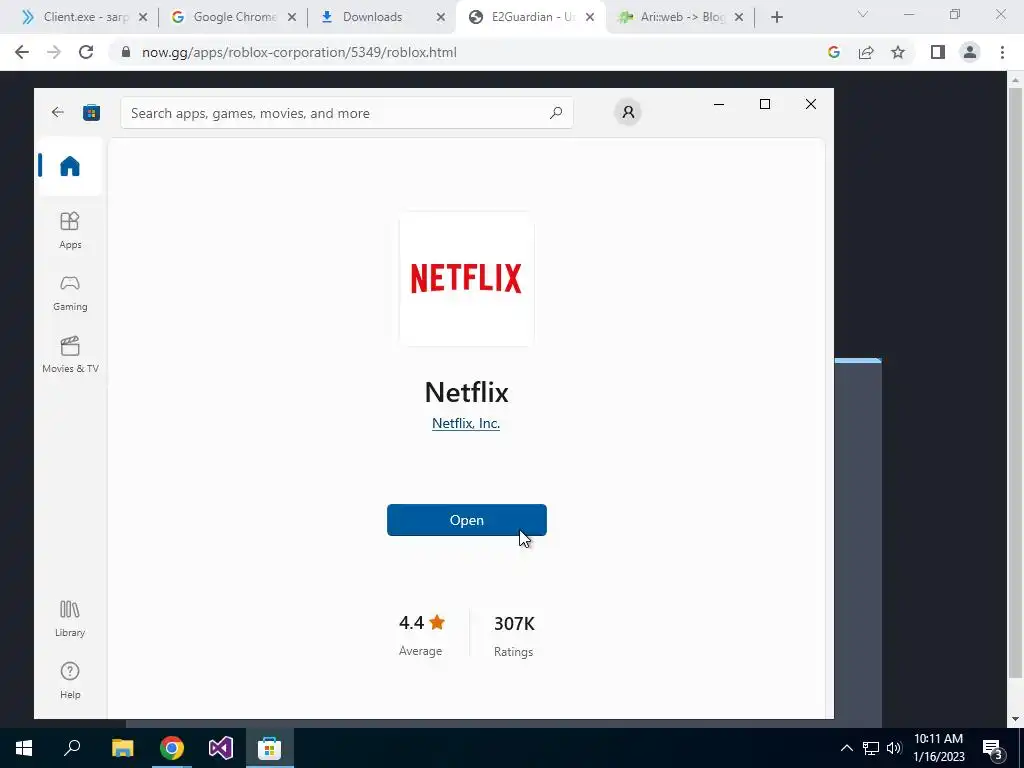Open Visual Studio from taskbar
This screenshot has width=1024, height=768.
point(221,748)
